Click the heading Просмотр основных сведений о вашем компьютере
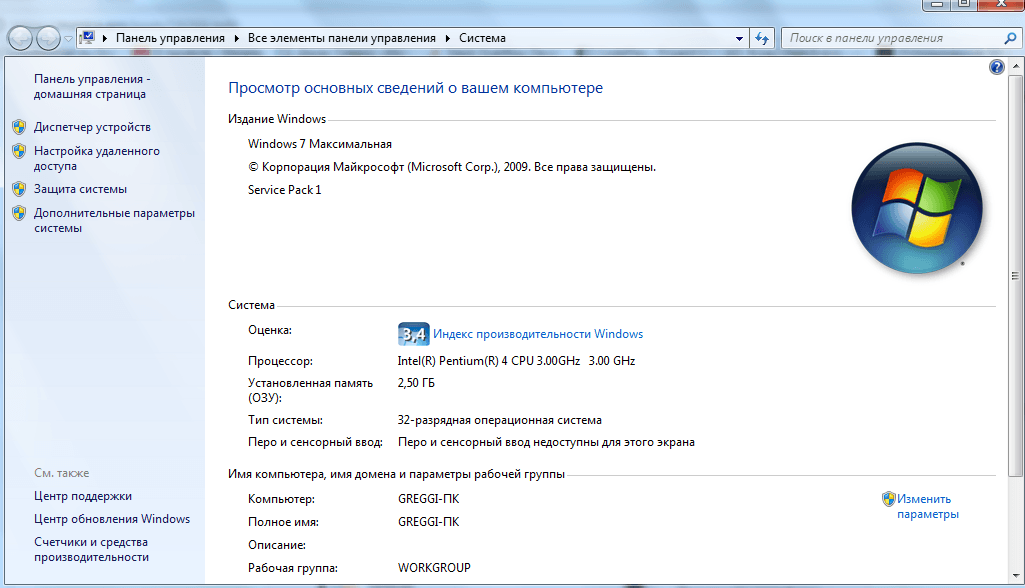This screenshot has width=1025, height=588. pos(415,88)
